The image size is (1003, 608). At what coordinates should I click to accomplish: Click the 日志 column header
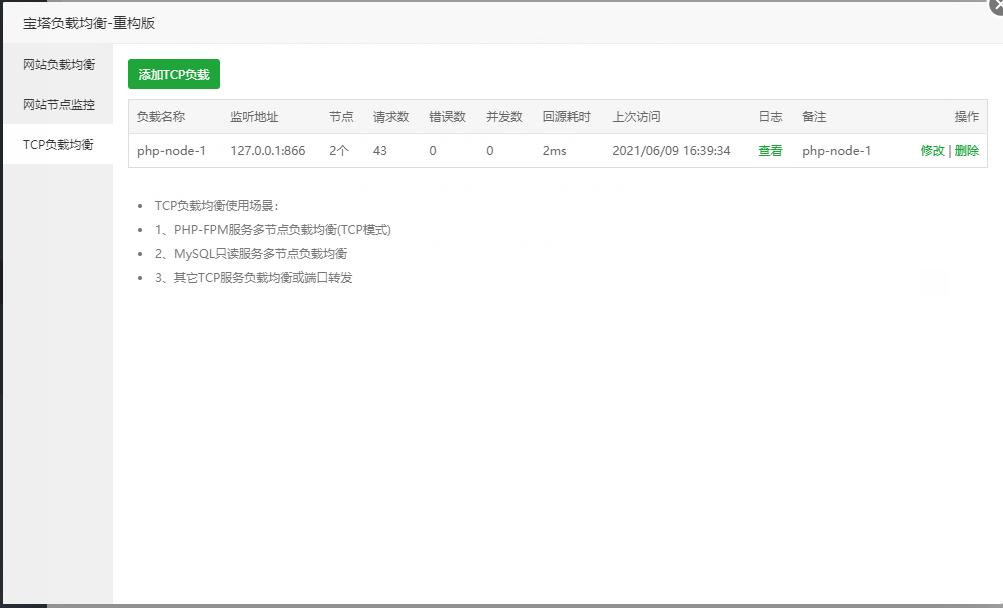771,117
